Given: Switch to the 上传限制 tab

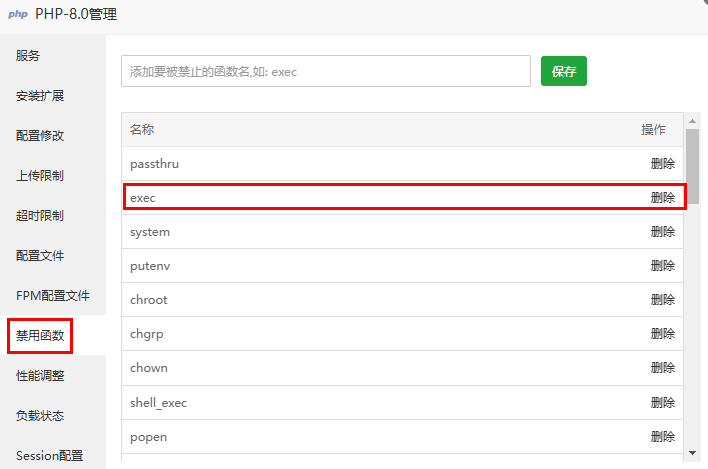Looking at the screenshot, I should tap(40, 176).
